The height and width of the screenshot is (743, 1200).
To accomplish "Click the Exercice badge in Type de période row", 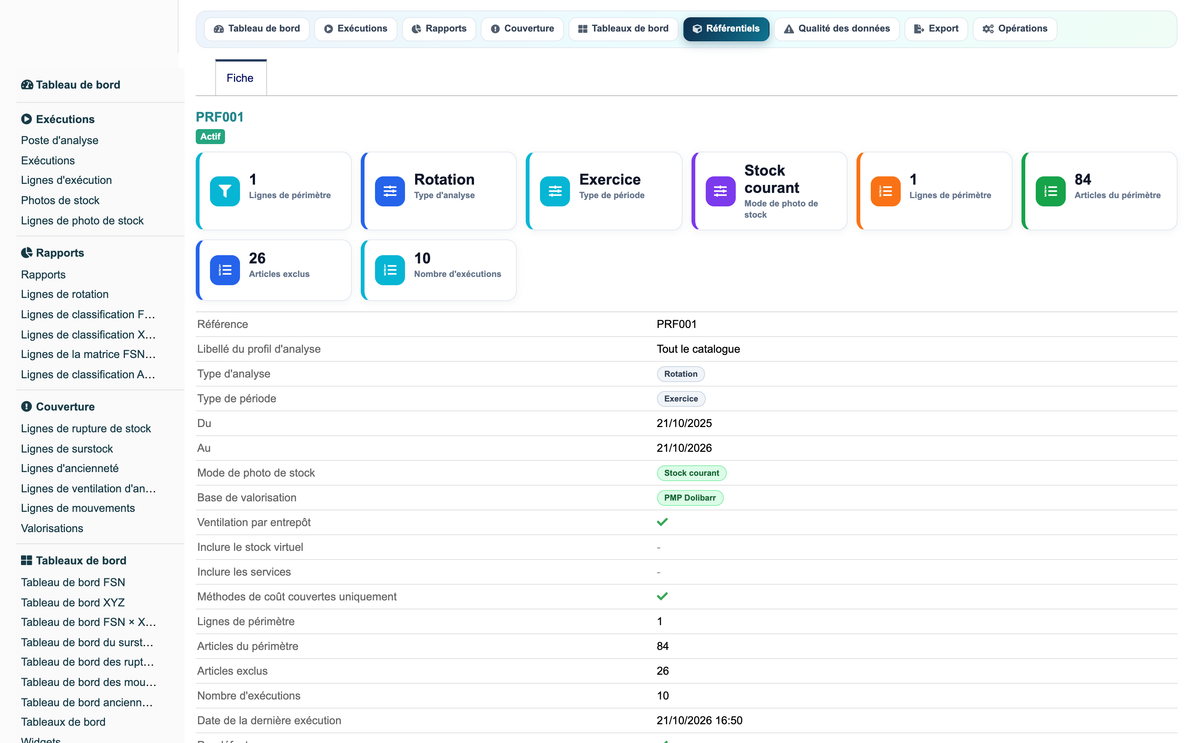I will click(681, 399).
